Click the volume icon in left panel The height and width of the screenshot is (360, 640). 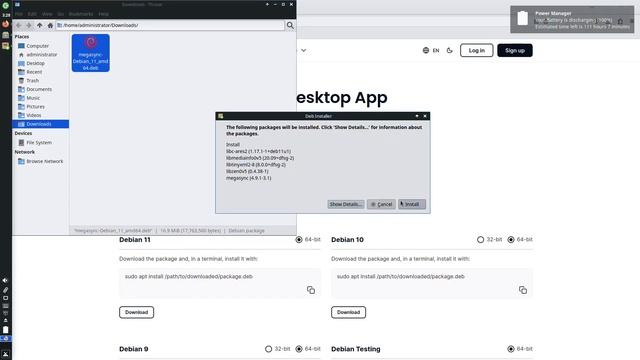point(5,280)
